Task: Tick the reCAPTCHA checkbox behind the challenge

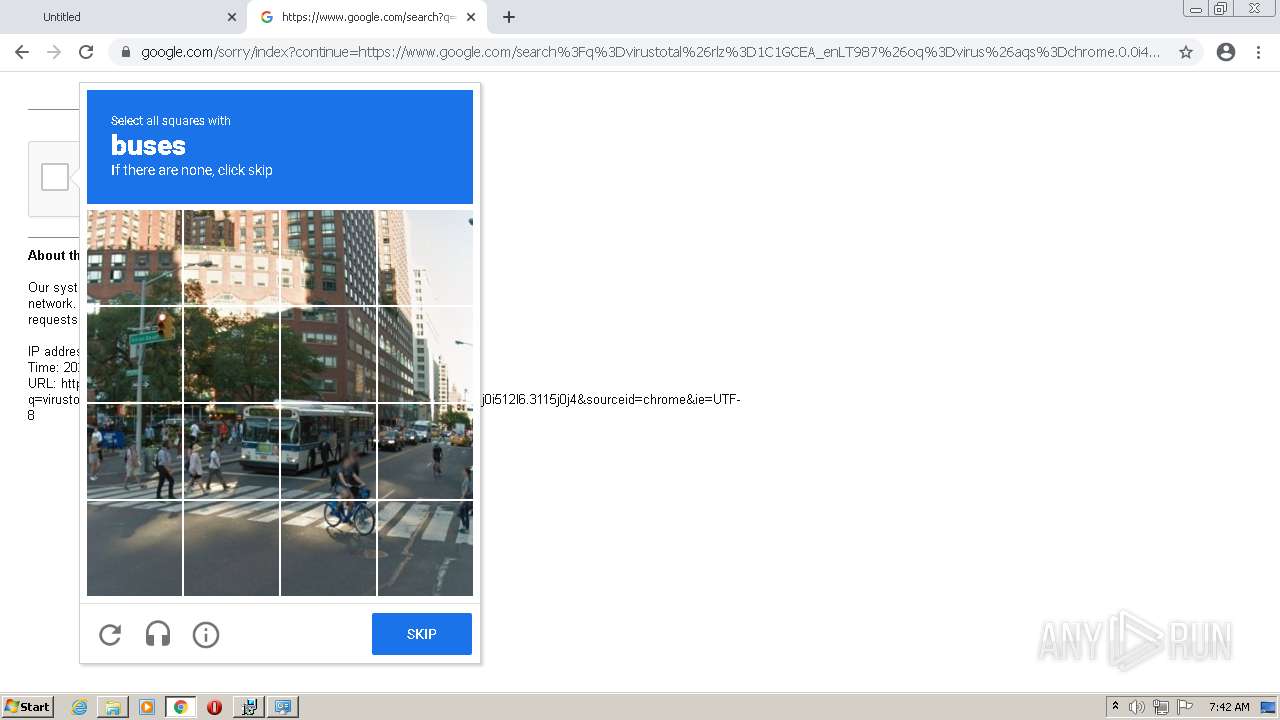Action: (55, 177)
